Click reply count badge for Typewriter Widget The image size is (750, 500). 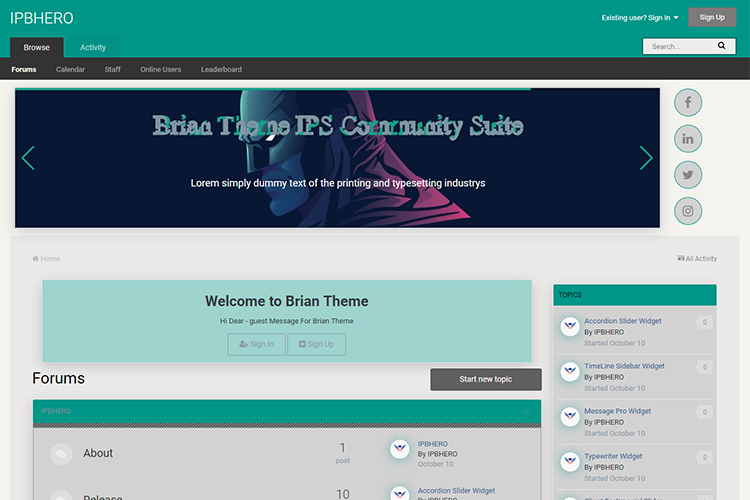[x=704, y=457]
